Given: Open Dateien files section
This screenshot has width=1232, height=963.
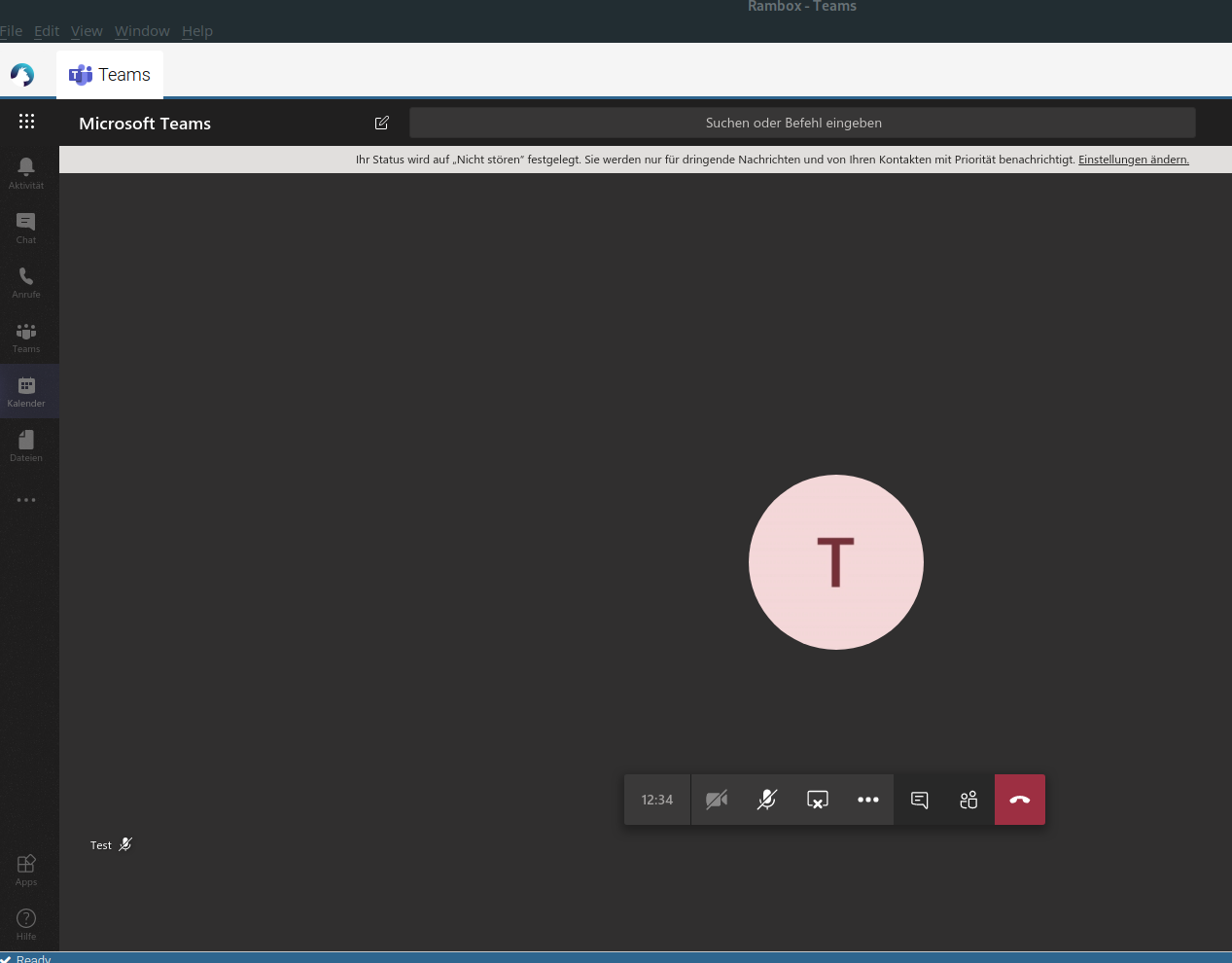Looking at the screenshot, I should (26, 446).
